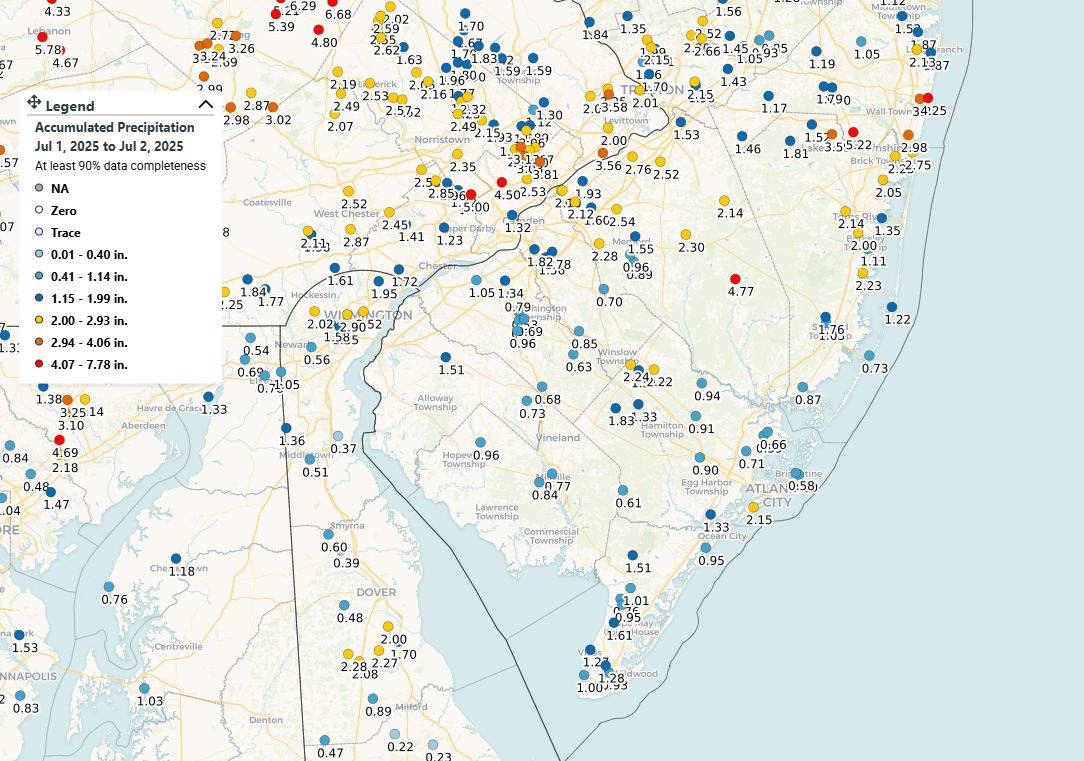Click the 0.94 station dot east of Hamilton Township
Image resolution: width=1084 pixels, height=761 pixels.
(702, 383)
